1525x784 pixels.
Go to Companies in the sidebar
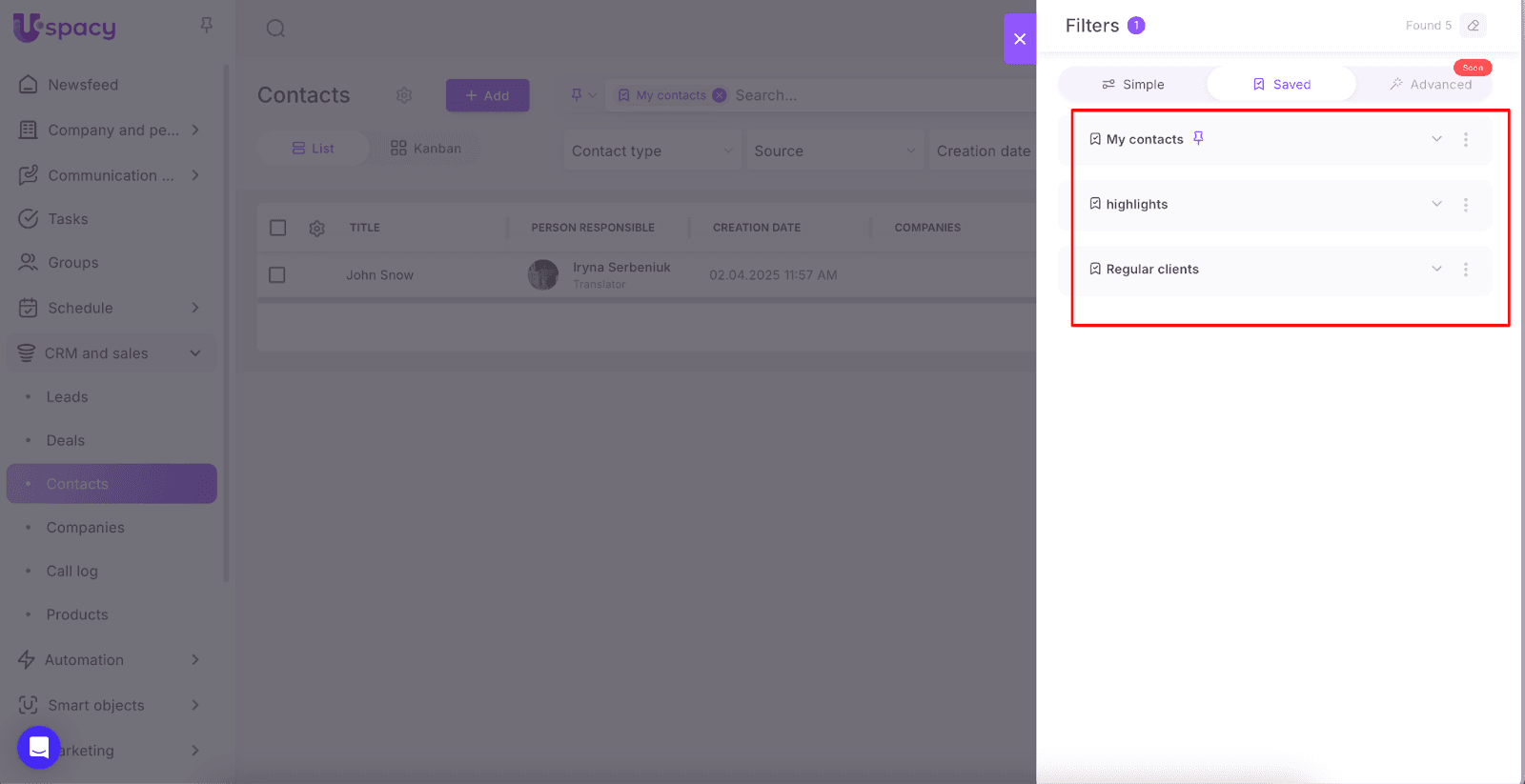click(x=85, y=528)
